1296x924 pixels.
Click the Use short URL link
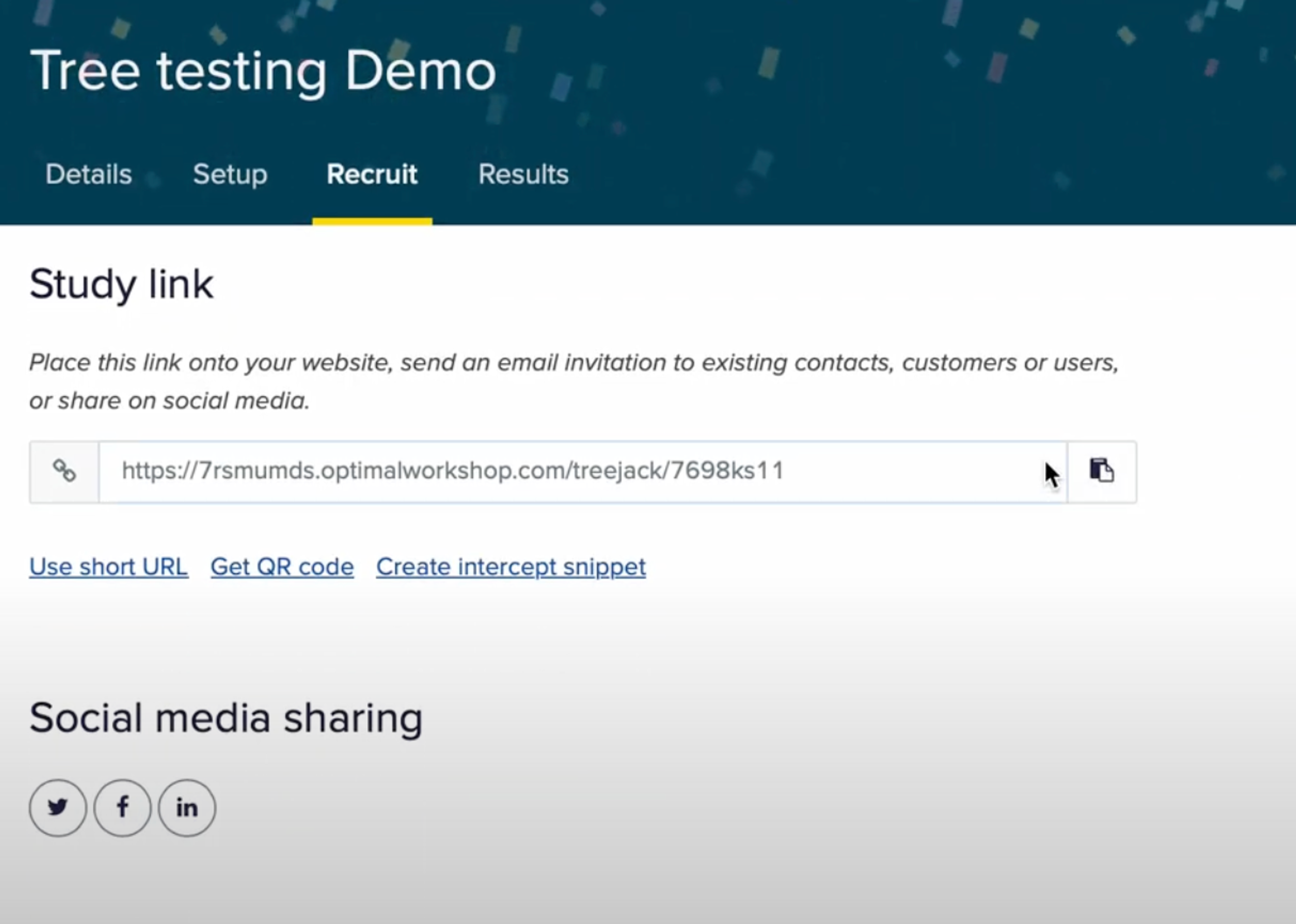(109, 567)
